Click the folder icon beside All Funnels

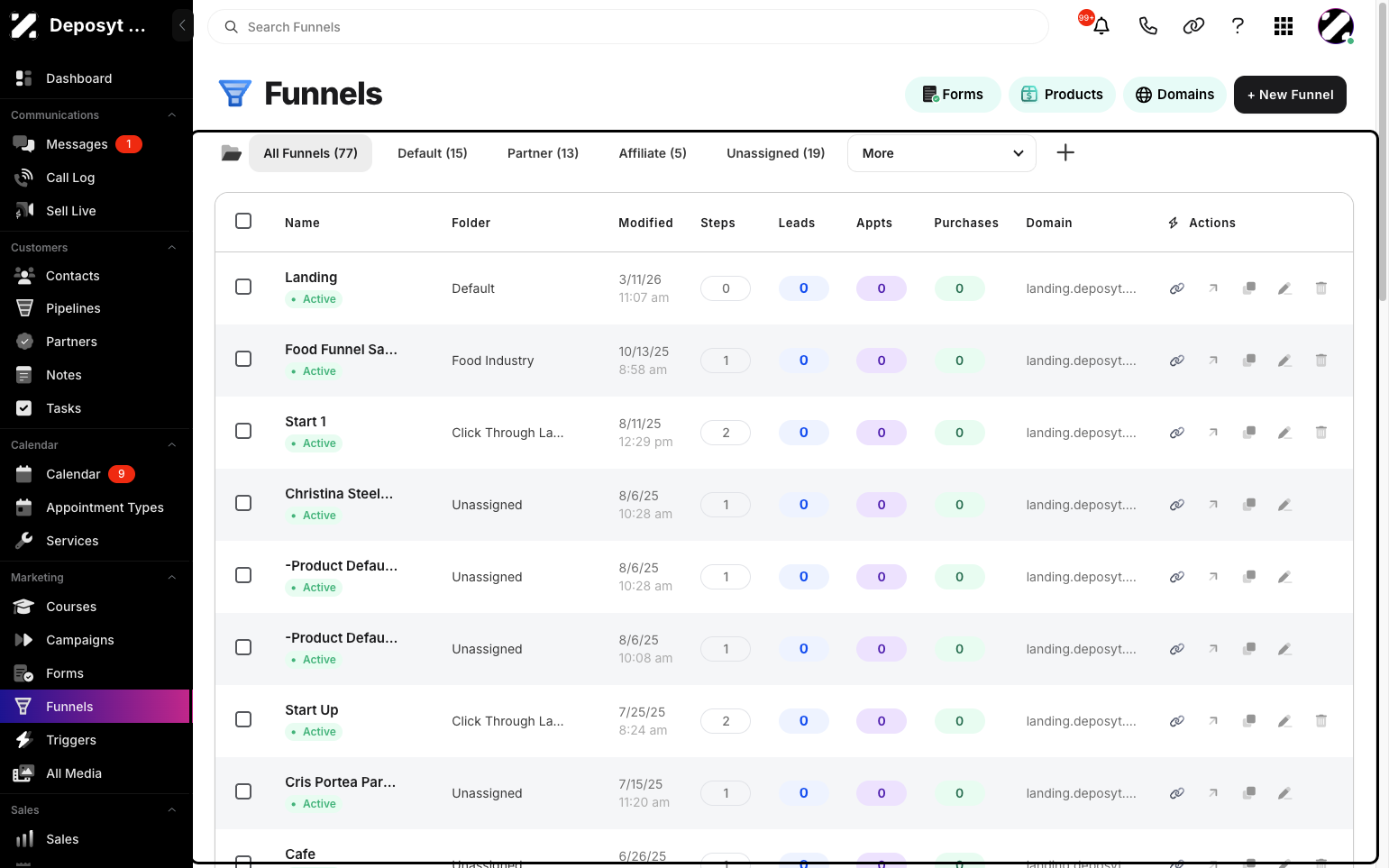pyautogui.click(x=232, y=153)
